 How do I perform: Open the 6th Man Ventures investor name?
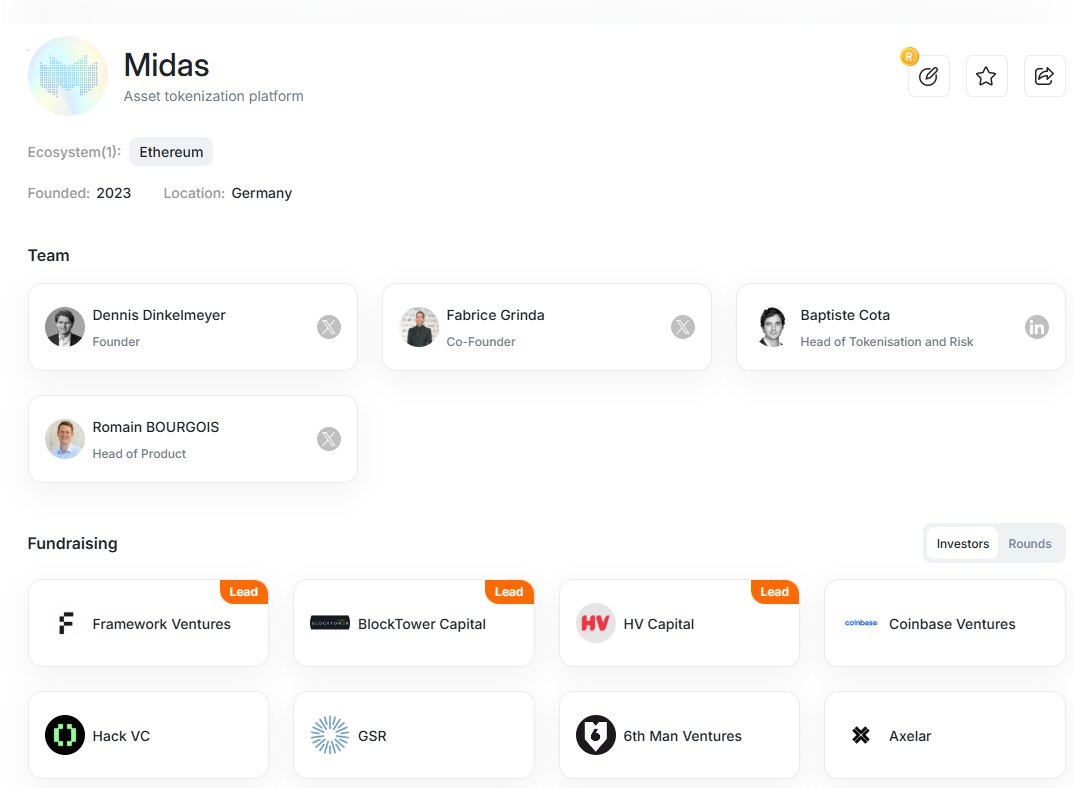682,736
